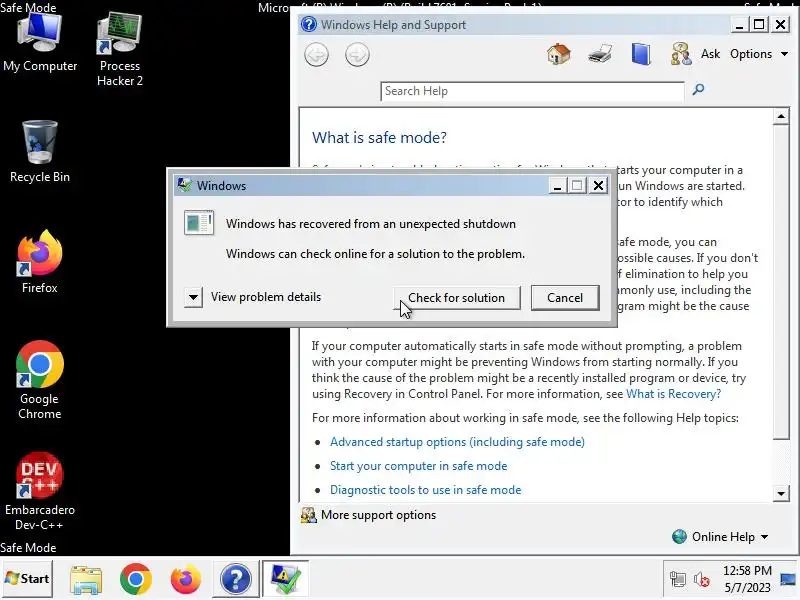The height and width of the screenshot is (600, 800).
Task: Close the Windows recovery dialog
Action: tap(598, 186)
